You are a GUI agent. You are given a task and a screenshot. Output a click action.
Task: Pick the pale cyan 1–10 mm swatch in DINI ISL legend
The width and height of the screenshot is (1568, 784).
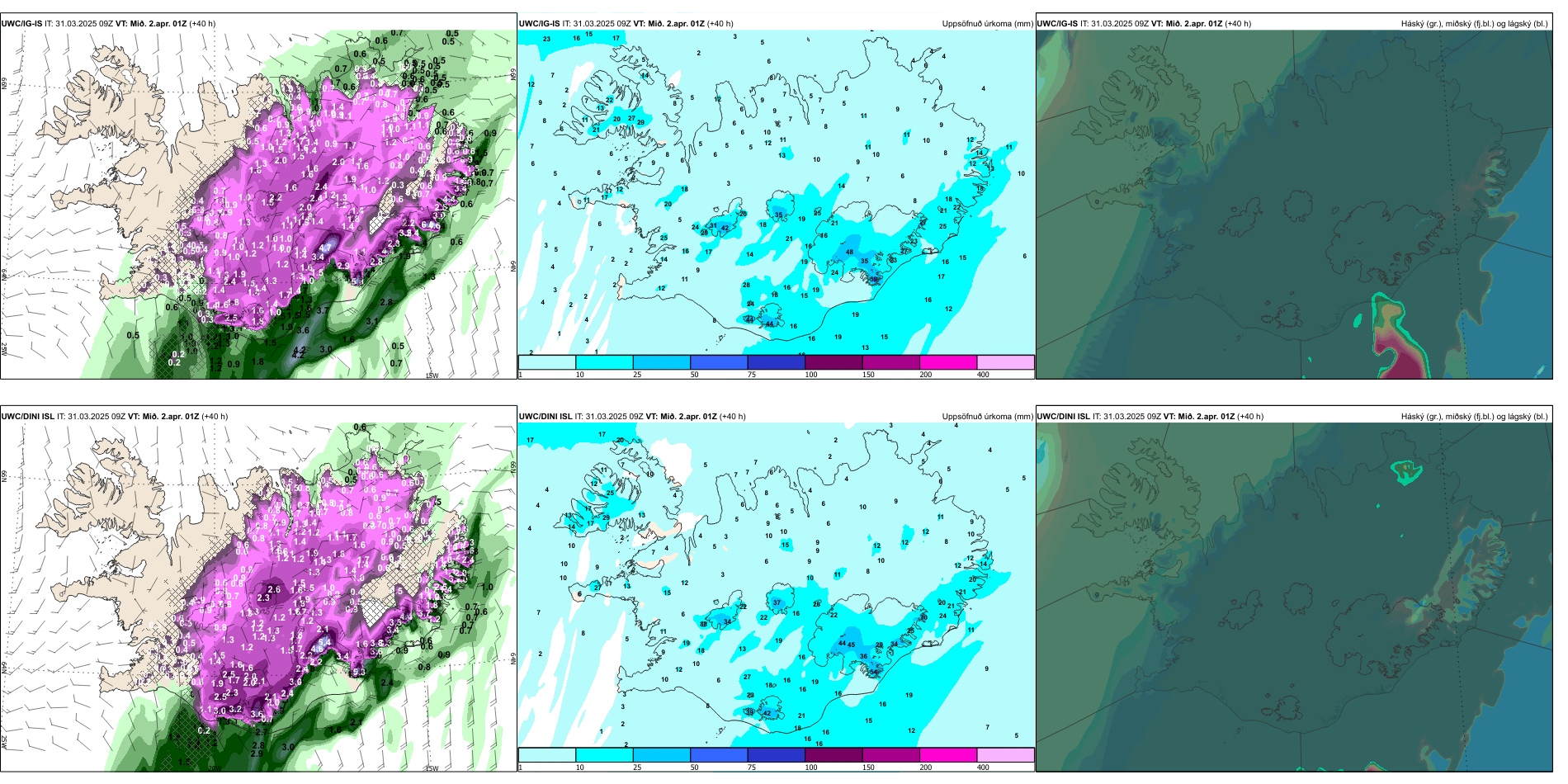(547, 755)
